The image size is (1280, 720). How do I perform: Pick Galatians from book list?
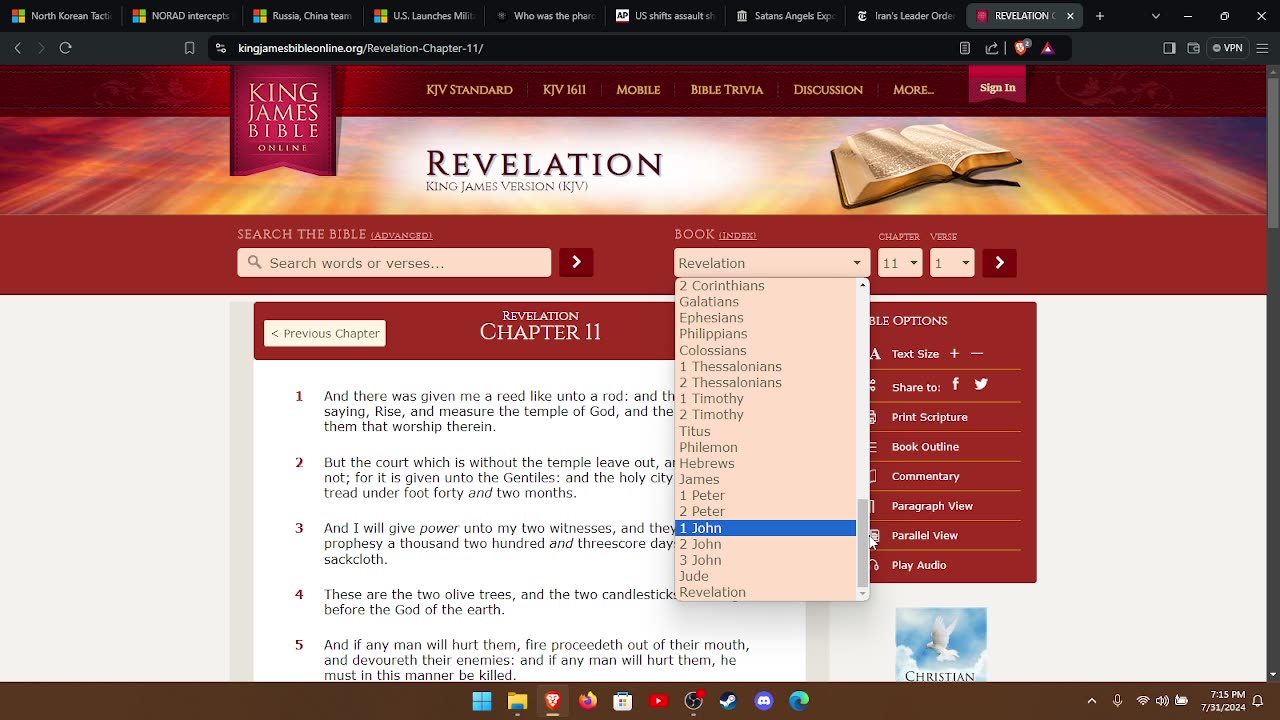766,302
